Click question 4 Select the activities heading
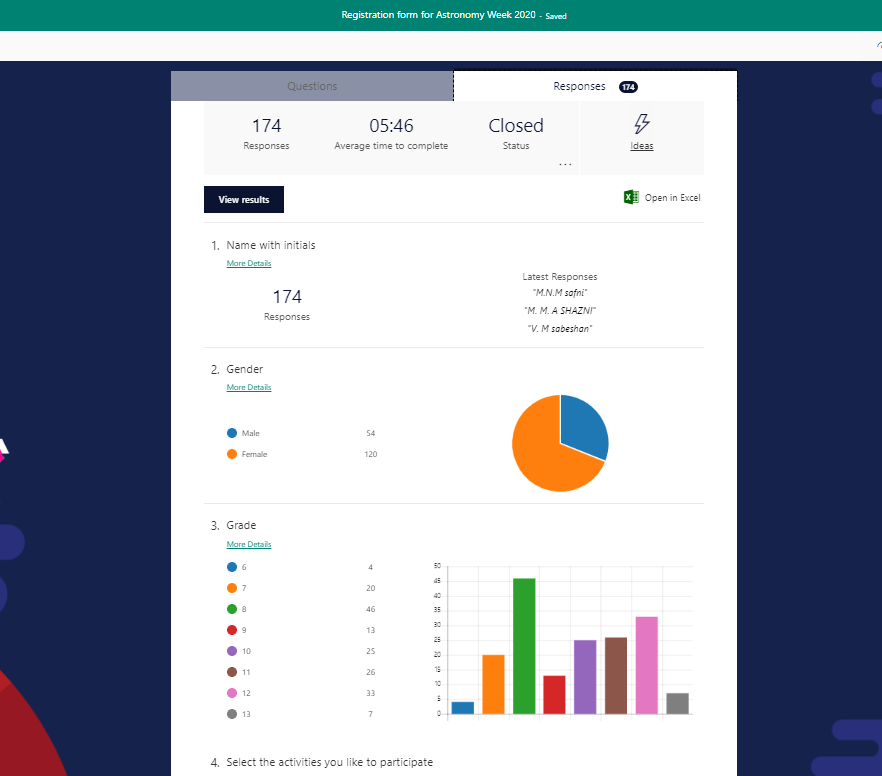 (x=330, y=762)
